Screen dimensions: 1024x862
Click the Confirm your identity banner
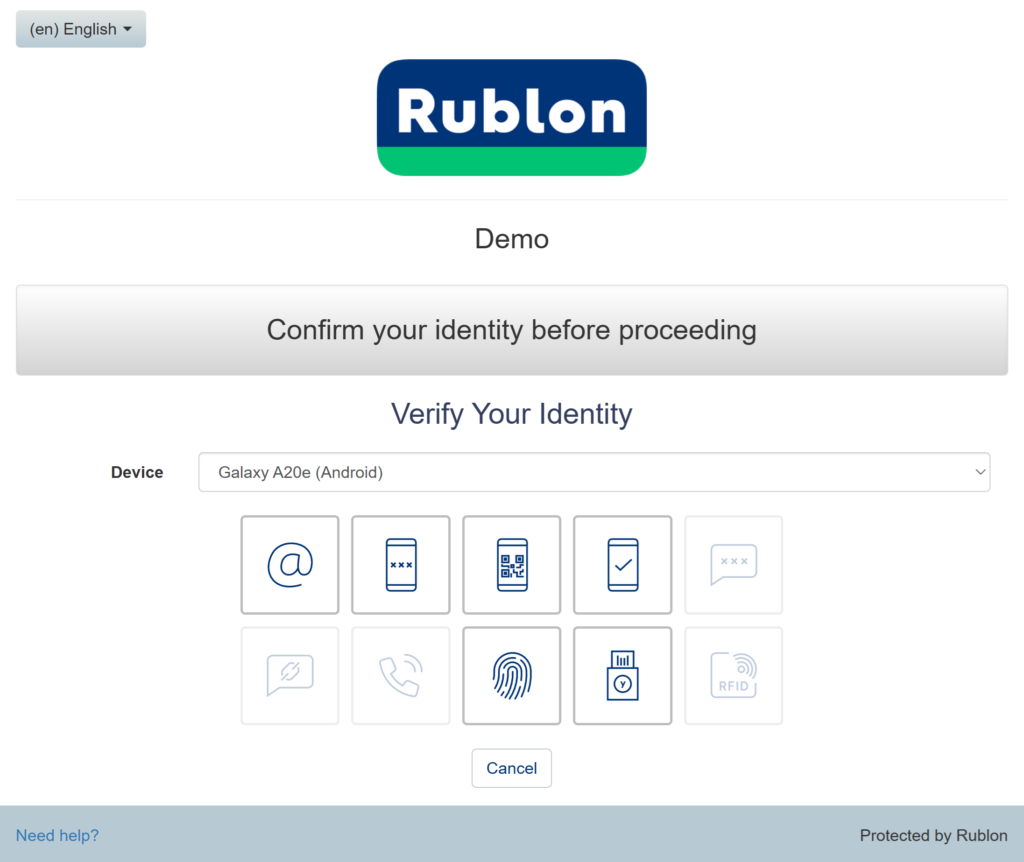tap(511, 330)
